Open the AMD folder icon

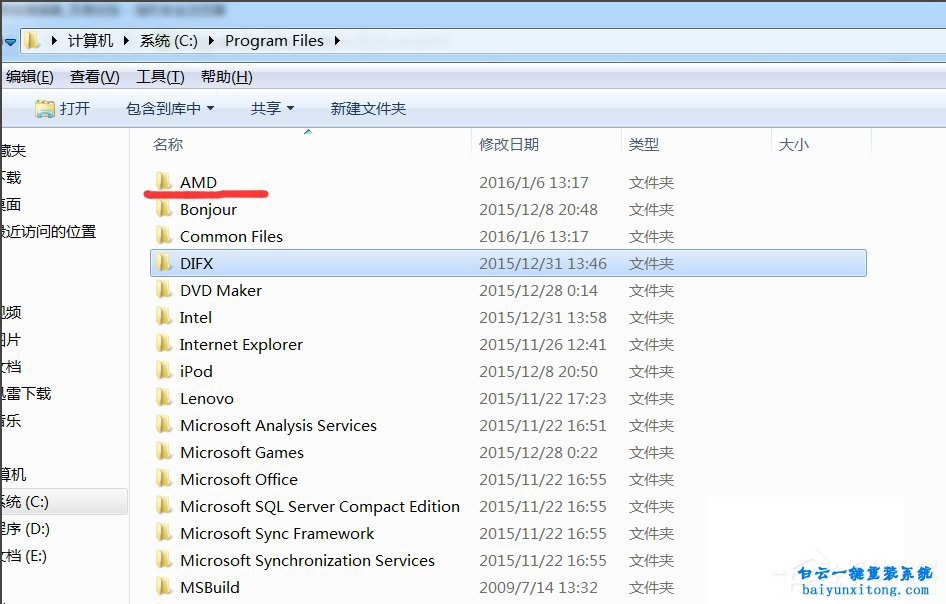tap(165, 182)
